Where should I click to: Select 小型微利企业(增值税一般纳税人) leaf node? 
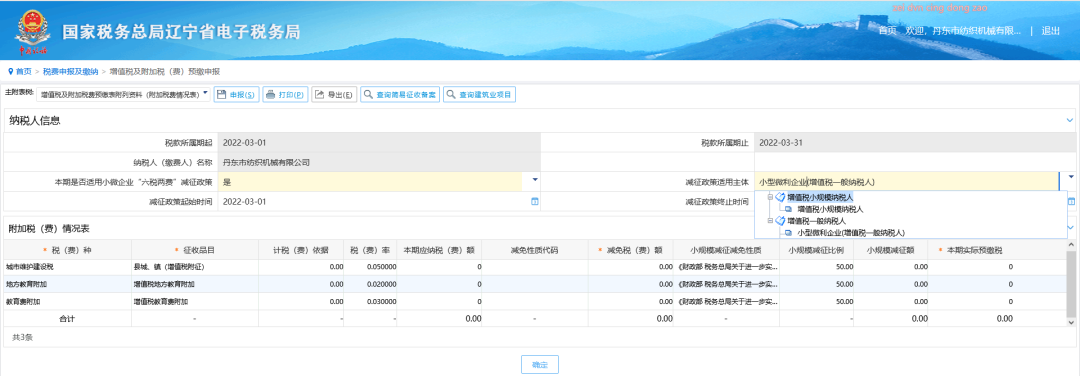851,233
